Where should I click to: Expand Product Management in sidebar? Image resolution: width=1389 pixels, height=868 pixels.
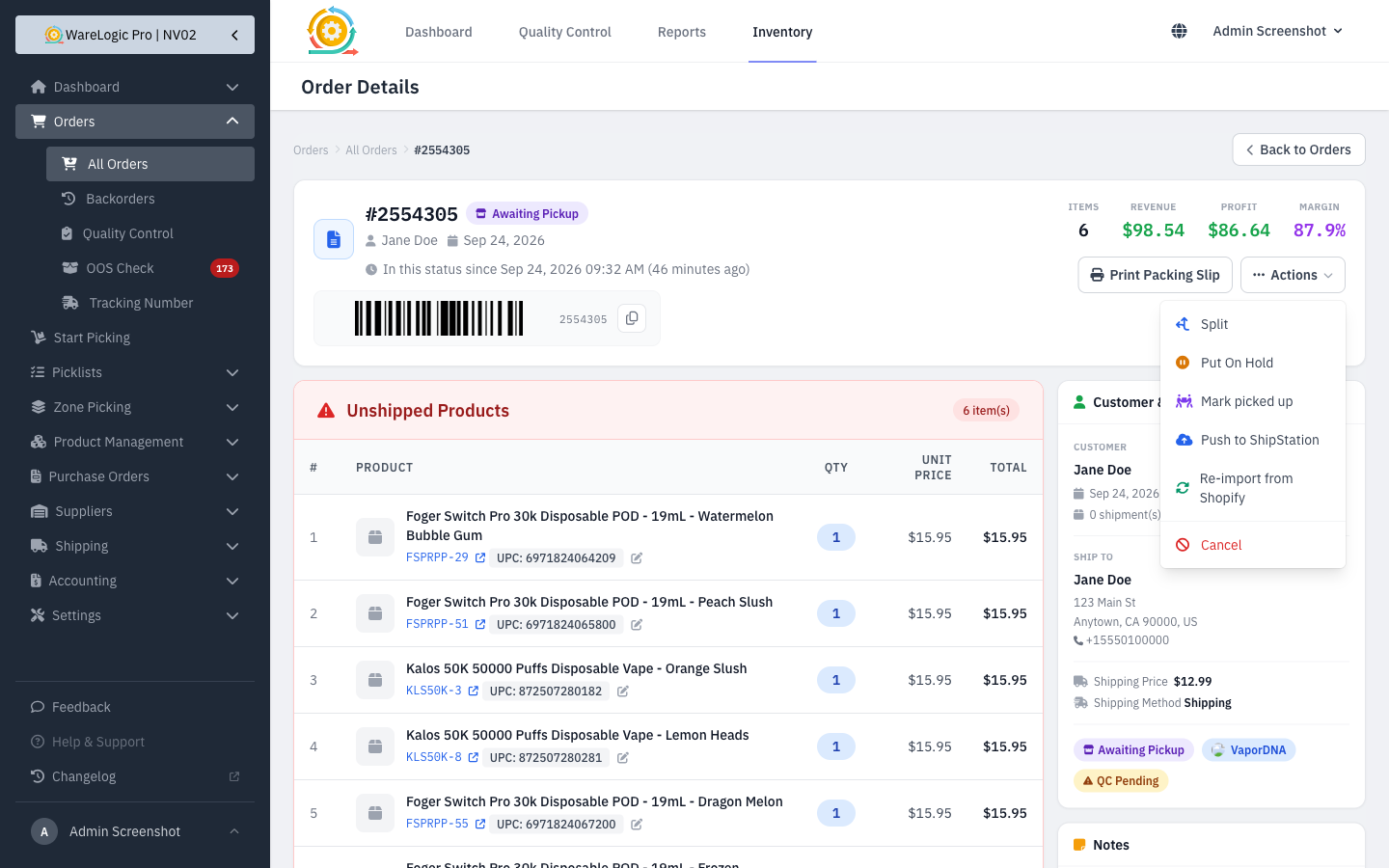[135, 442]
